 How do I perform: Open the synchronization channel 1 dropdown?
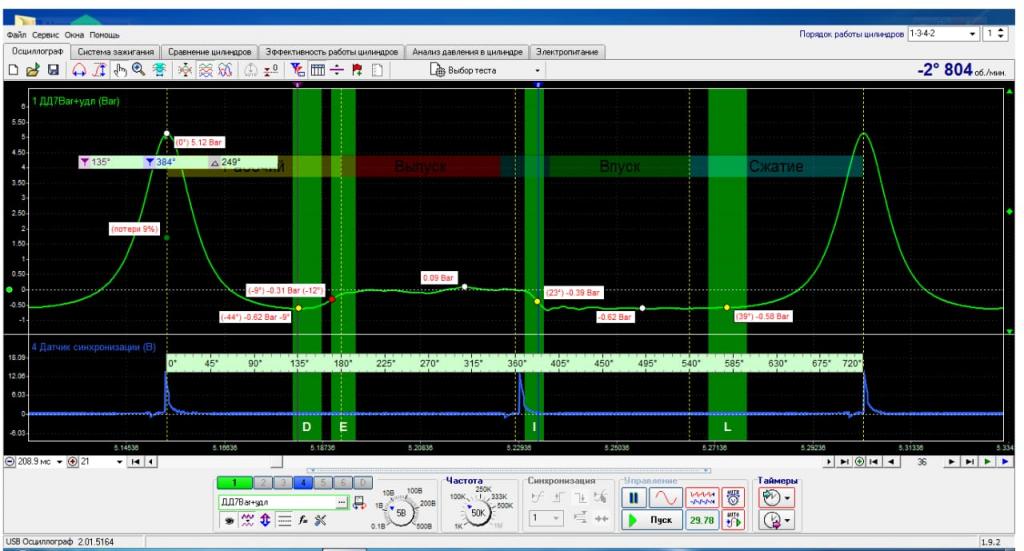pos(545,518)
